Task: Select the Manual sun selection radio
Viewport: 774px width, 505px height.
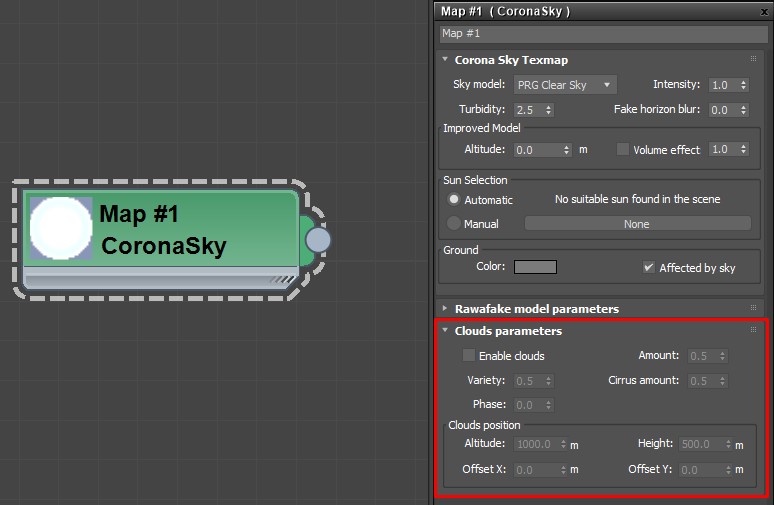Action: (x=453, y=223)
